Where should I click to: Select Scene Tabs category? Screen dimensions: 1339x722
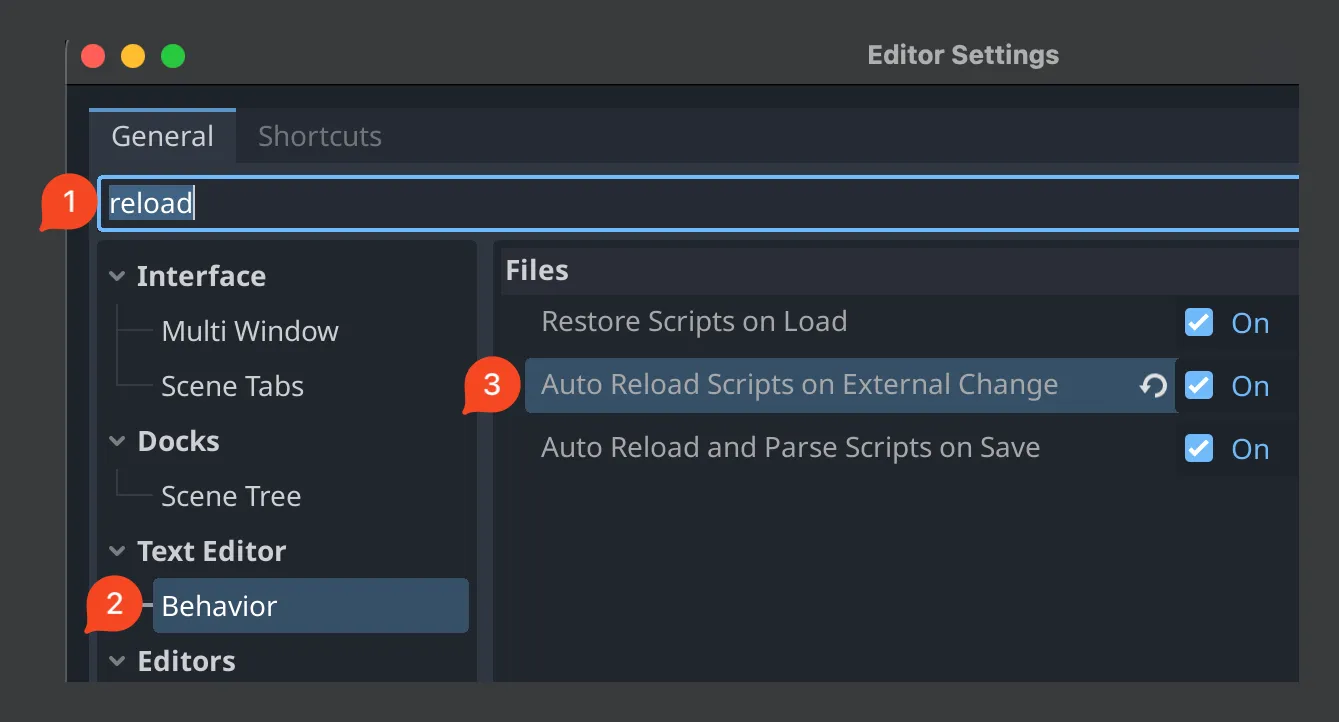pos(232,386)
